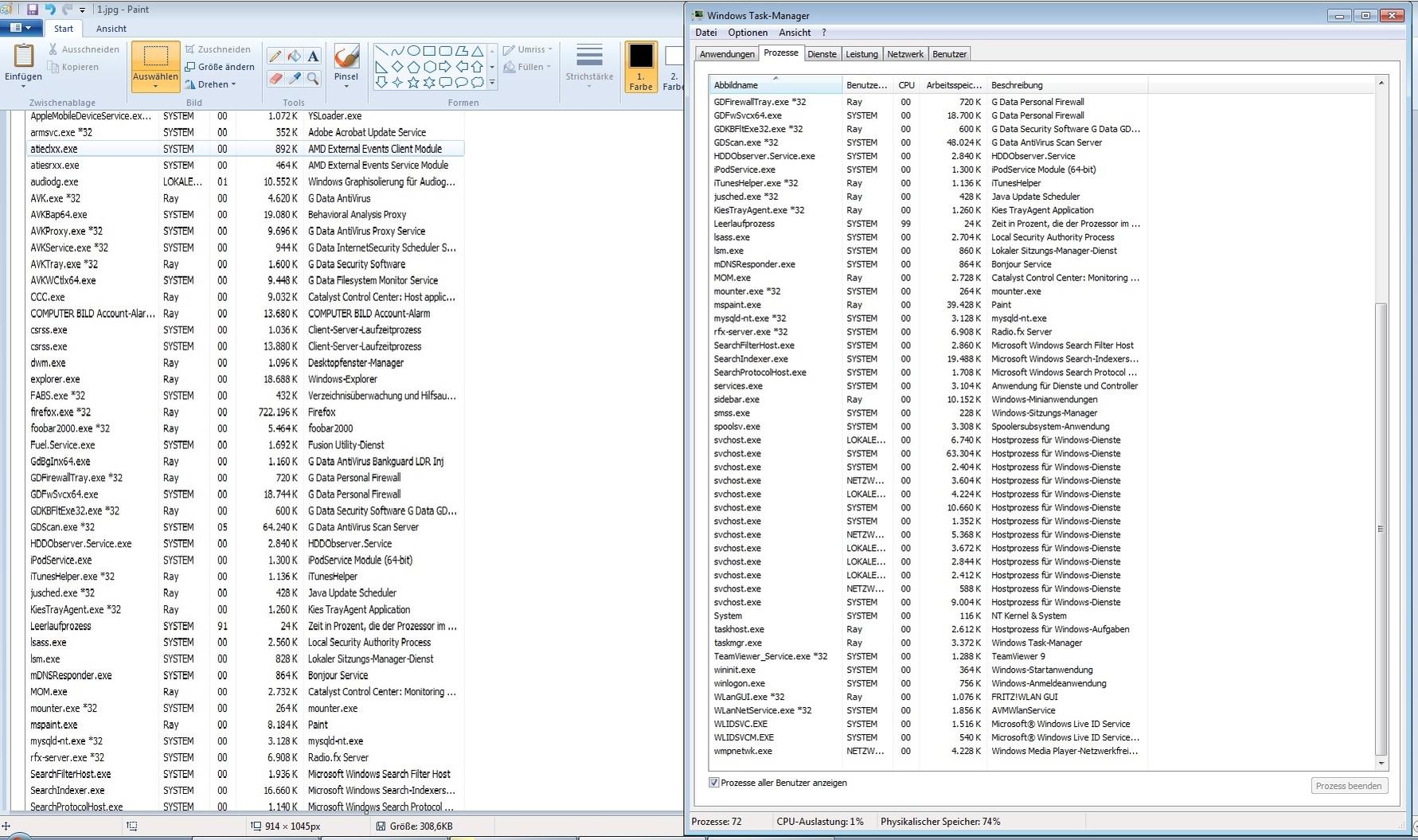Pick the five-point star shape
The height and width of the screenshot is (840, 1418).
click(x=413, y=83)
